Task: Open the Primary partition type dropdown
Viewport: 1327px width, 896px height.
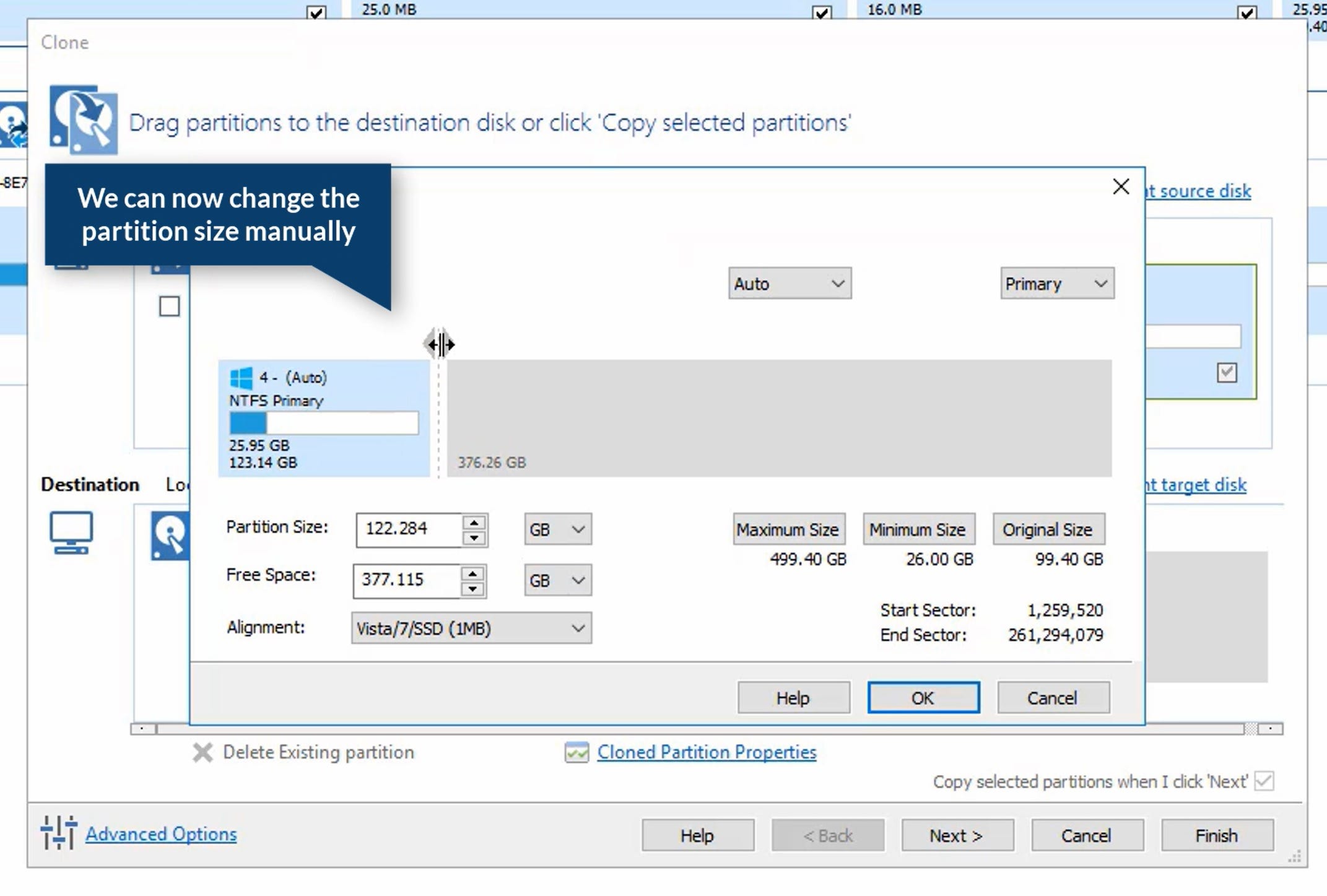Action: [x=1056, y=284]
